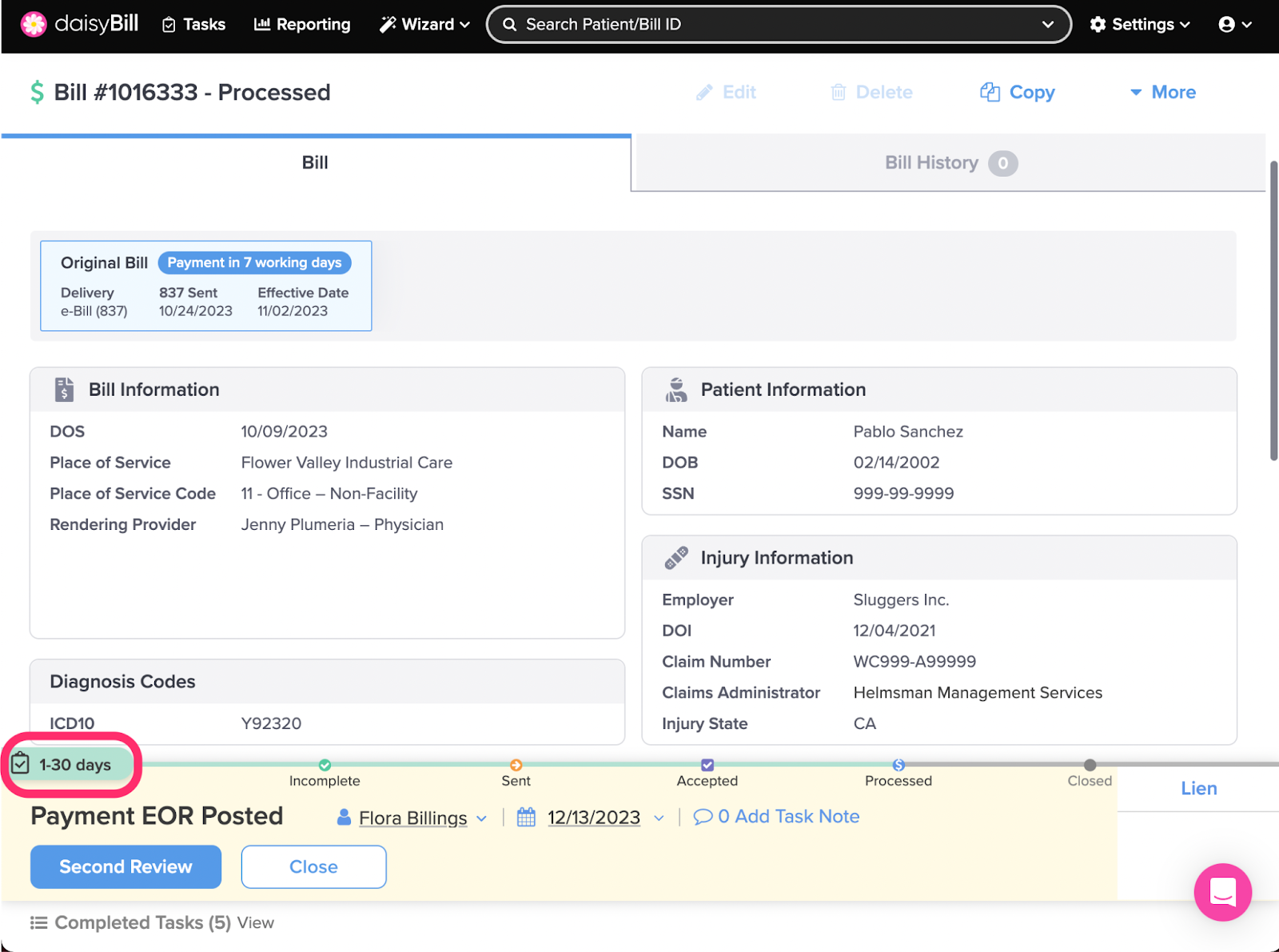
Task: Click the Accepted status checkmark marker
Action: click(707, 765)
